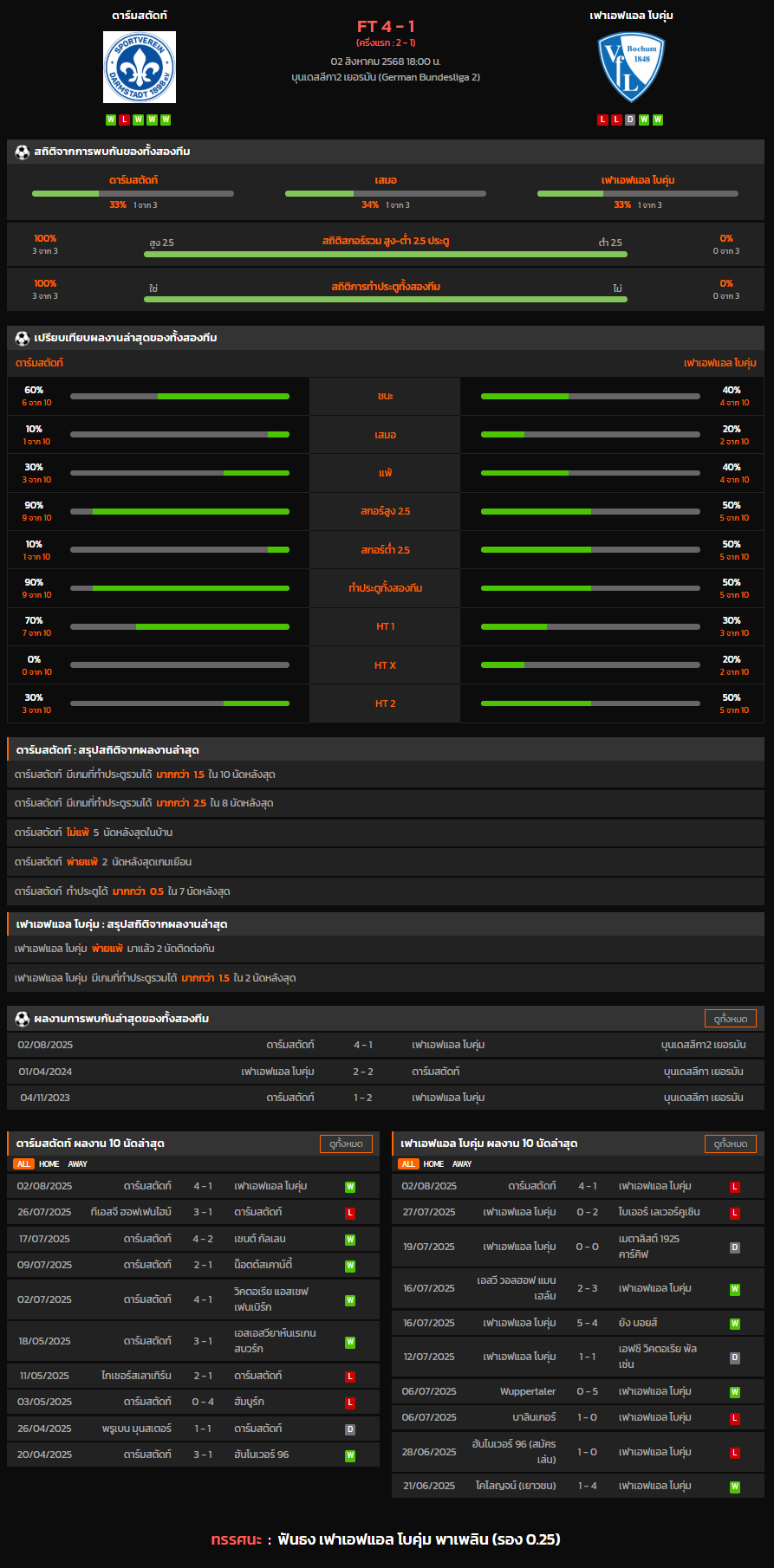Click W badge in 02/08/2025 Darmstadt results row
Image resolution: width=774 pixels, height=1568 pixels.
click(350, 1187)
